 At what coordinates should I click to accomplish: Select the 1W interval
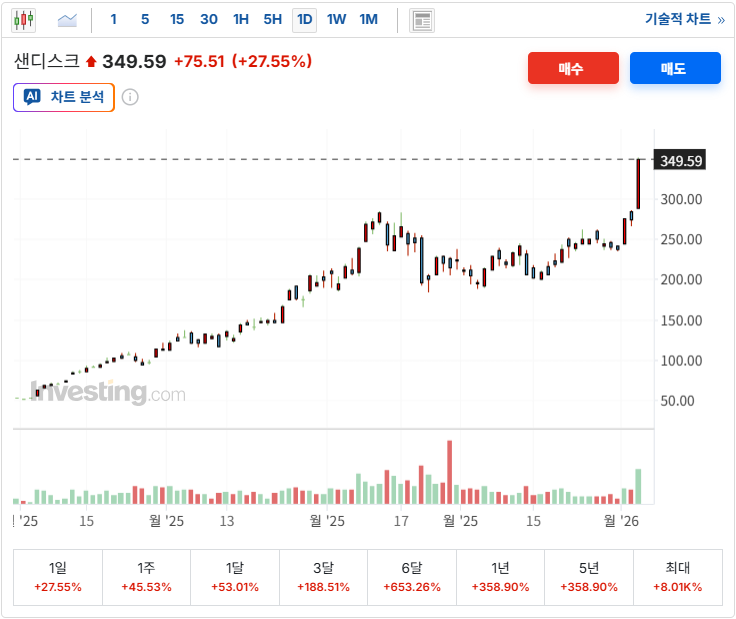tap(337, 19)
